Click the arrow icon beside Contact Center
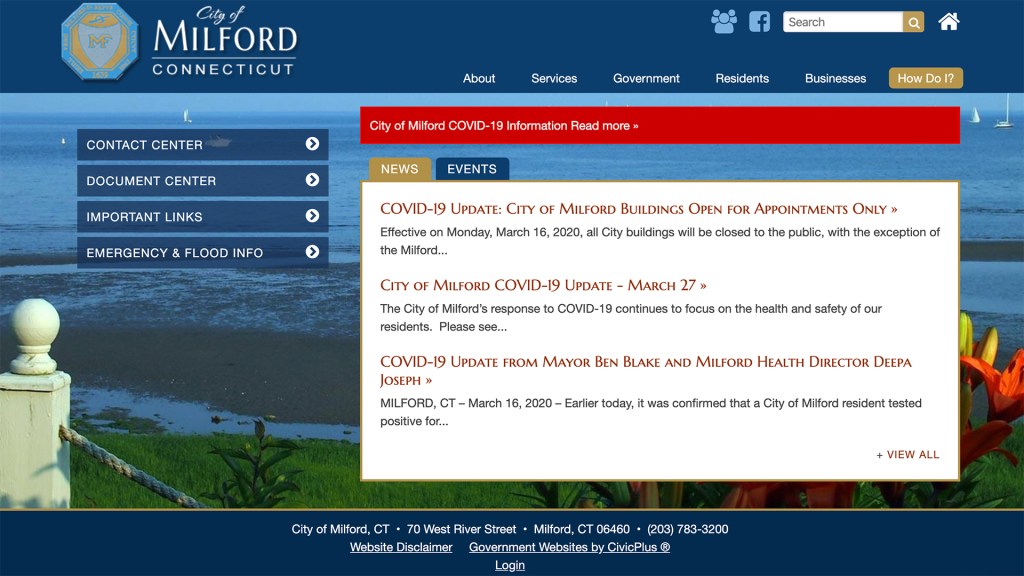Screen dimensions: 1024x576 312,144
